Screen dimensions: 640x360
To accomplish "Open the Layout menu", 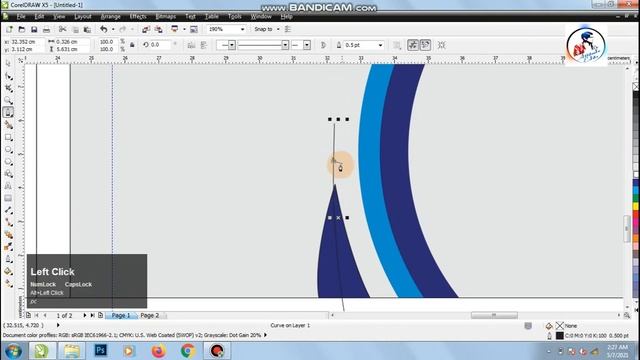I will [x=83, y=17].
